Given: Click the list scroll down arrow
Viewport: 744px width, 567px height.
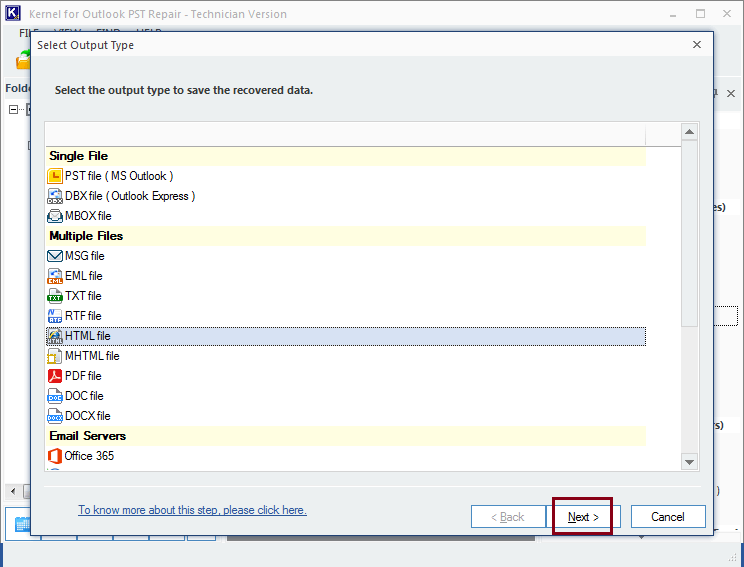Looking at the screenshot, I should click(689, 462).
